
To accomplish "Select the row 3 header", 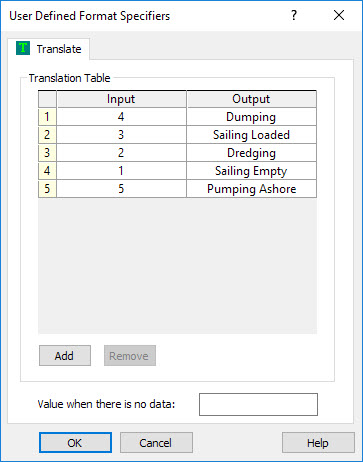I will coord(47,153).
